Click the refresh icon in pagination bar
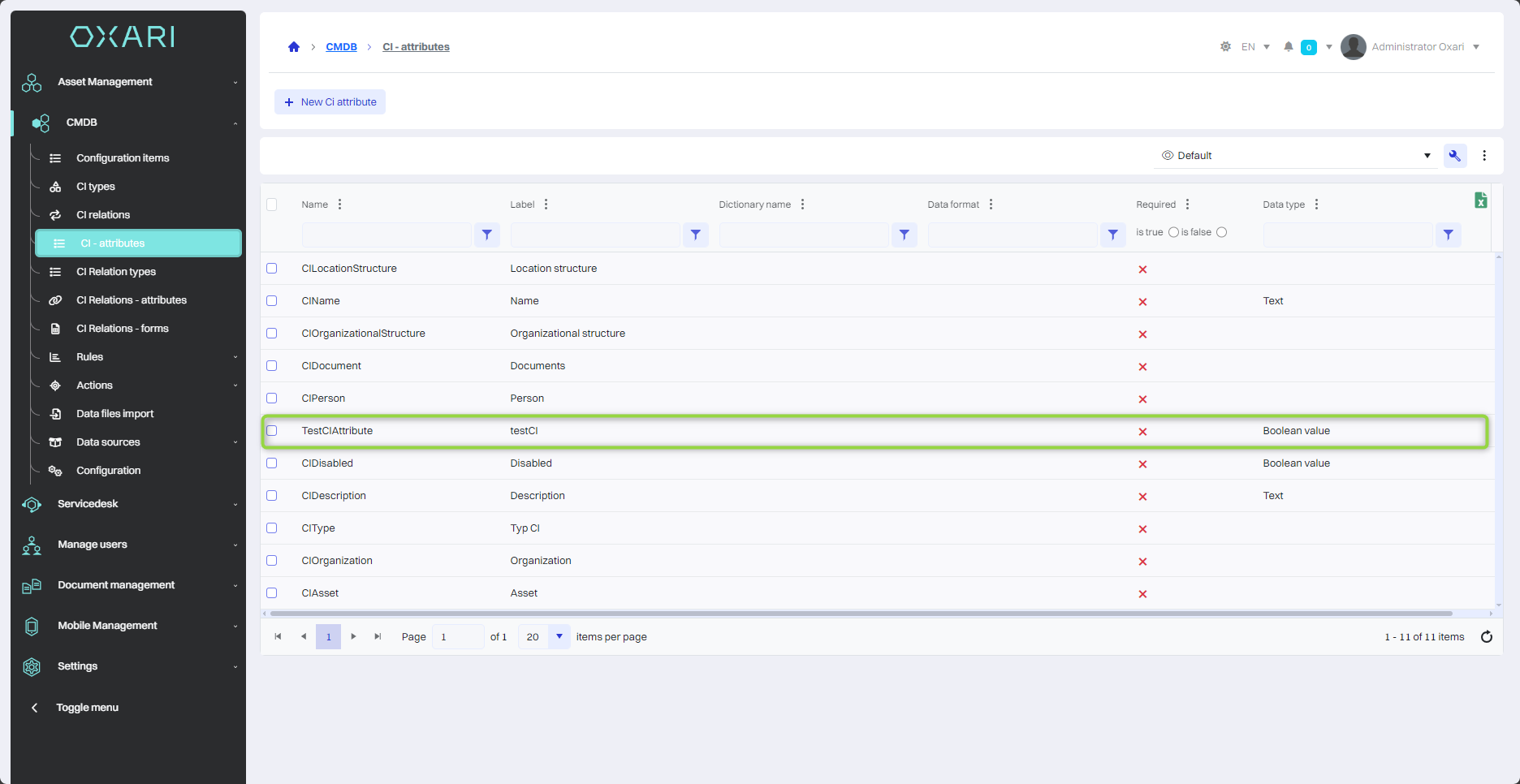Viewport: 1520px width, 784px height. 1486,637
